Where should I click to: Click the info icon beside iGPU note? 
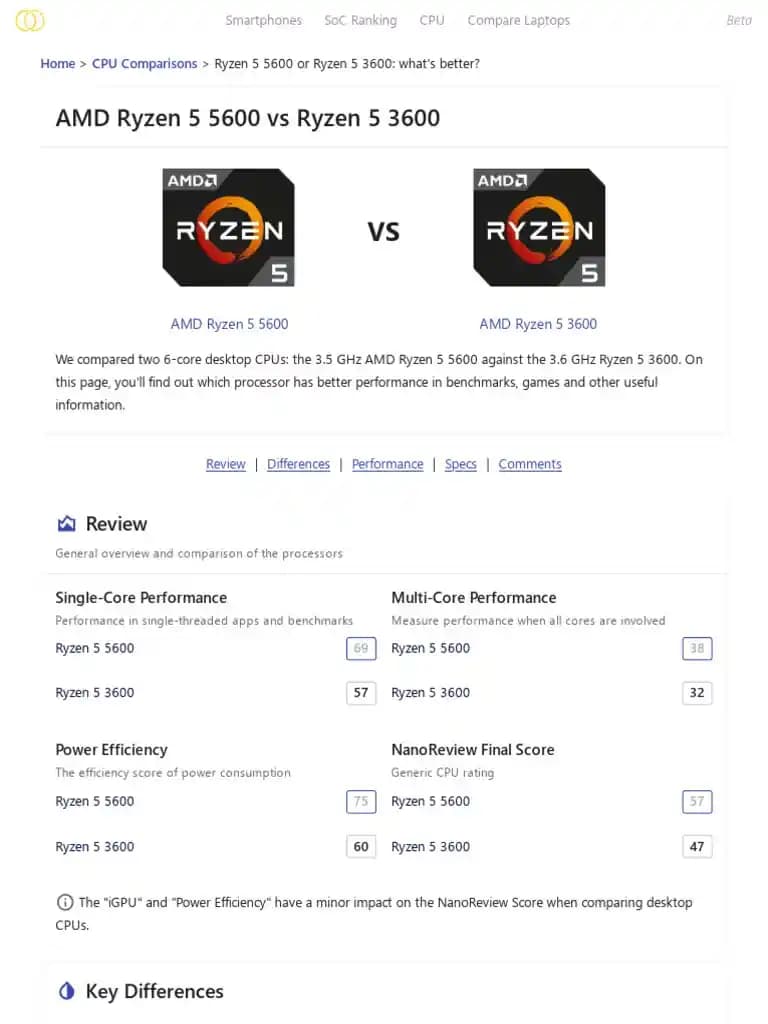[x=65, y=902]
